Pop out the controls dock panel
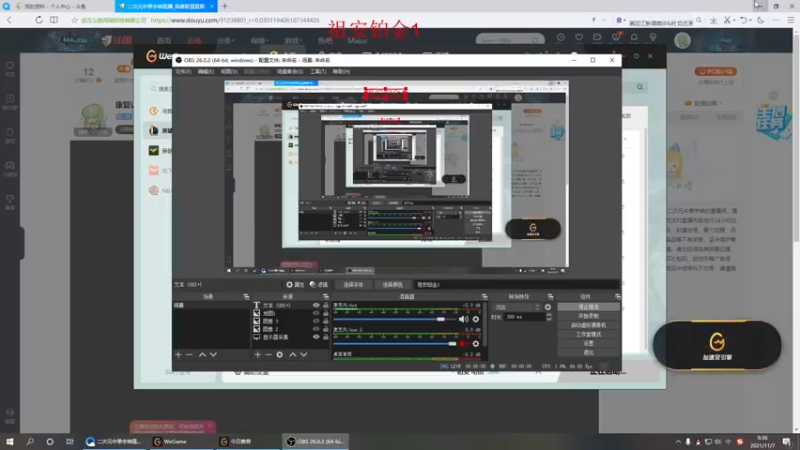This screenshot has width=800, height=450. point(617,296)
